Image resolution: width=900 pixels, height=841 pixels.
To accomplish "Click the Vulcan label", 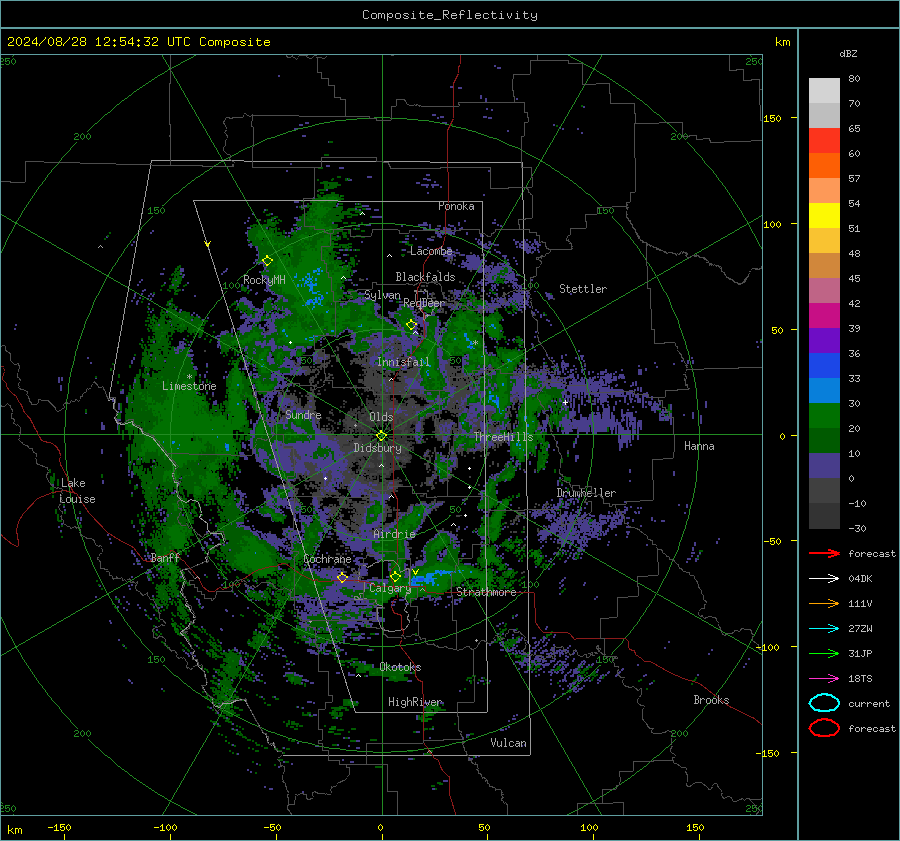I will coord(508,743).
